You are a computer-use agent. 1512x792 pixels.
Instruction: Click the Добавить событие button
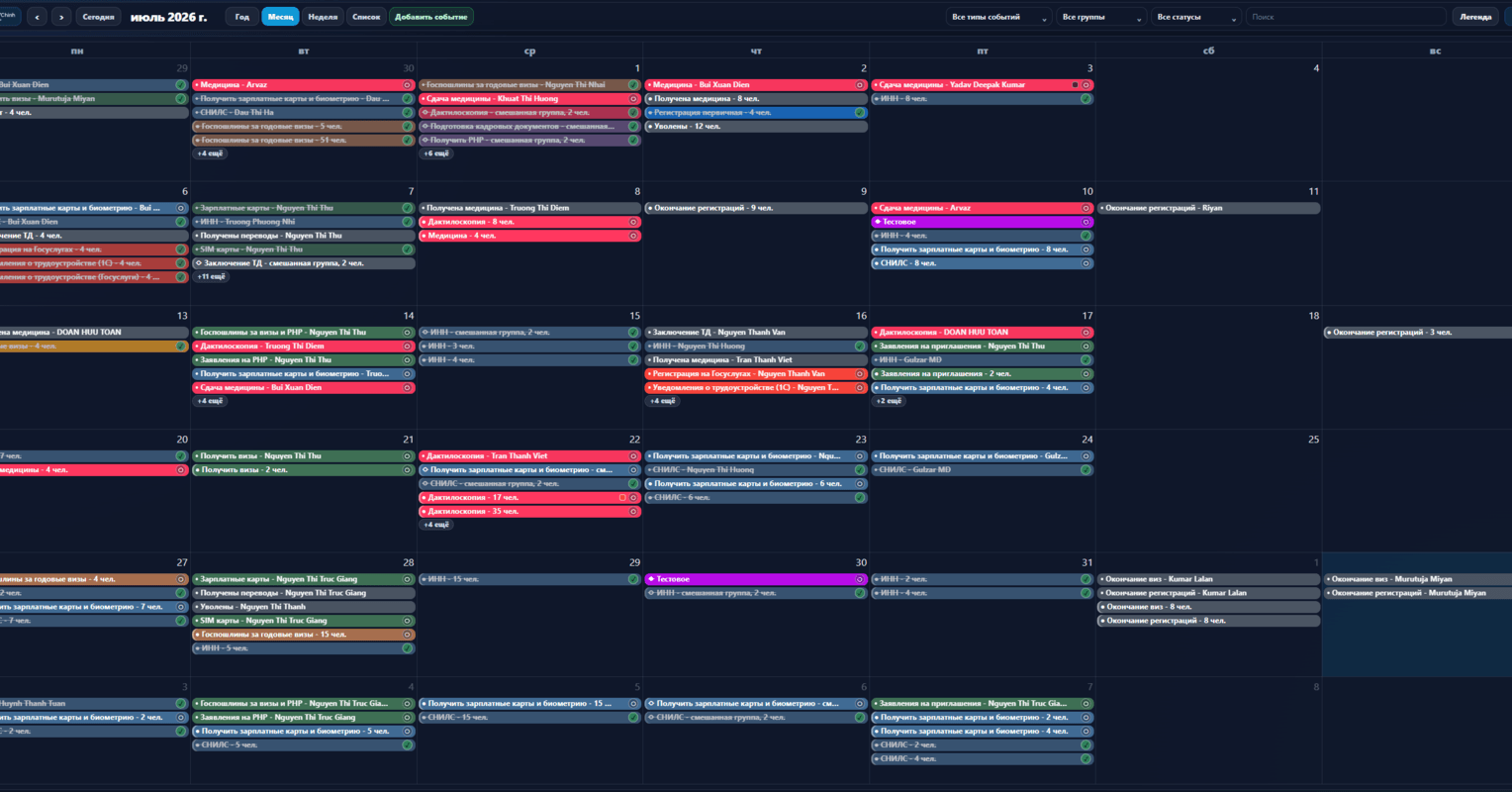[431, 17]
